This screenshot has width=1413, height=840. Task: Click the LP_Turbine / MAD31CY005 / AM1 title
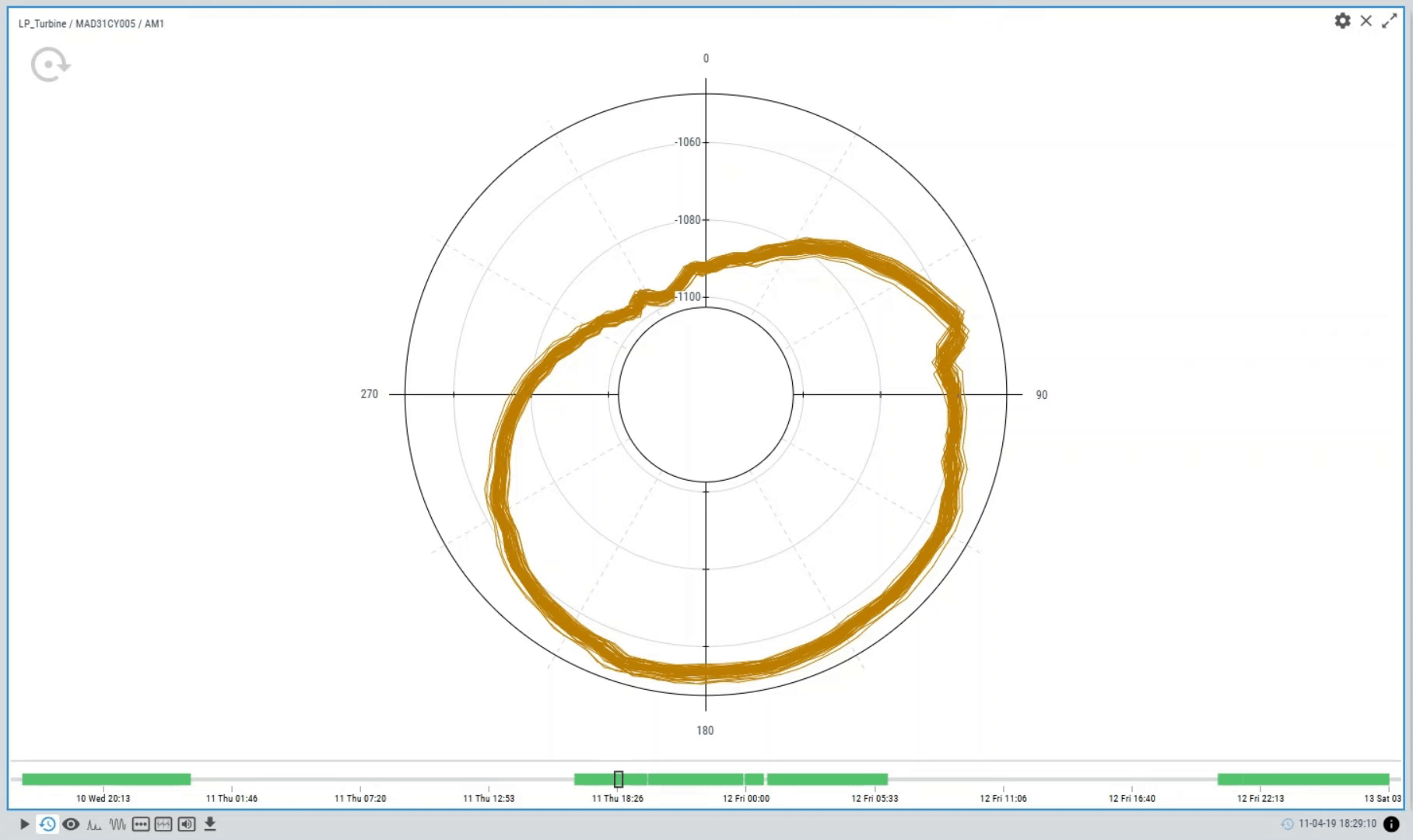91,23
